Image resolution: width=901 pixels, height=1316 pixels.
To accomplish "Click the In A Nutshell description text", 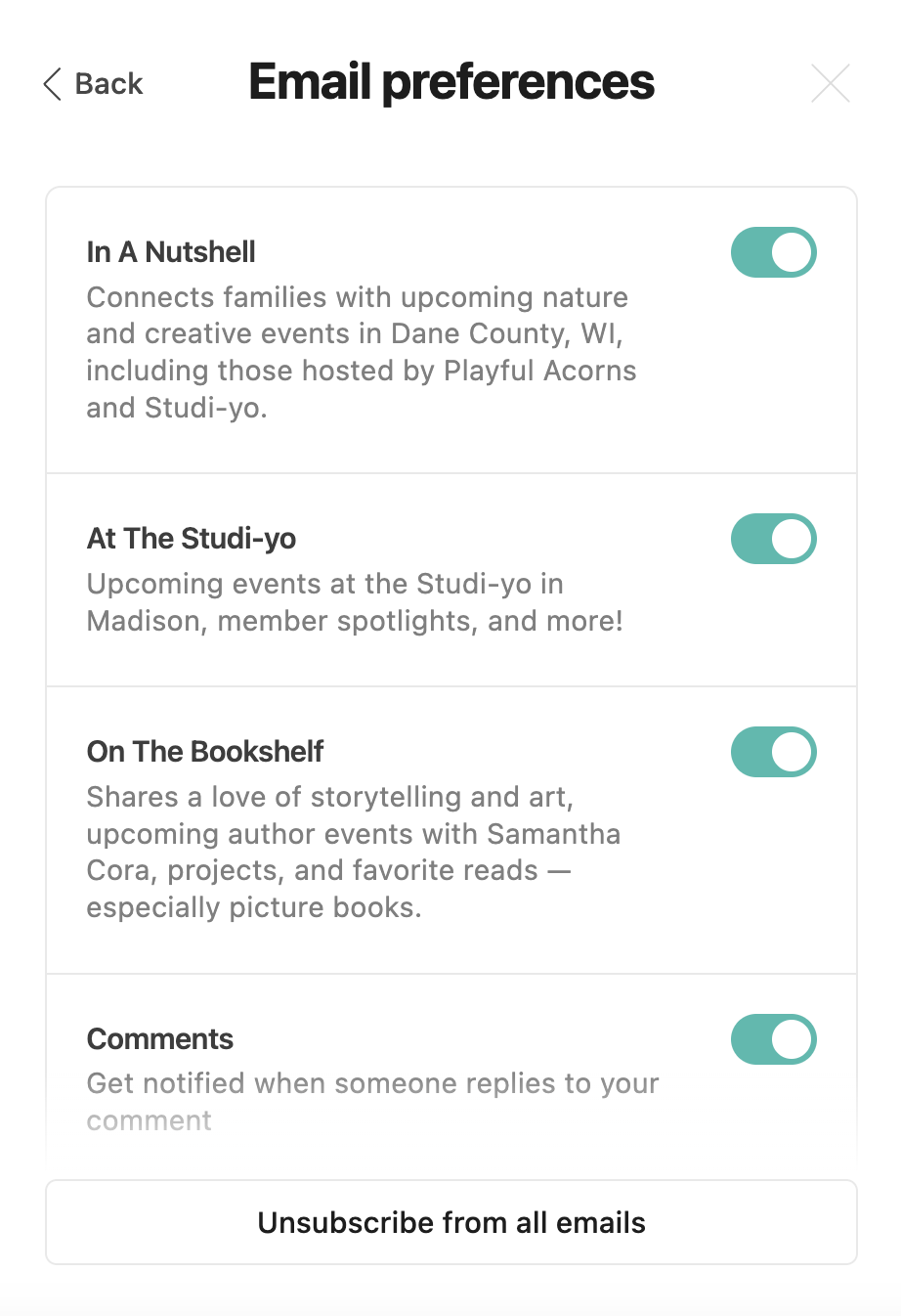I will point(362,352).
